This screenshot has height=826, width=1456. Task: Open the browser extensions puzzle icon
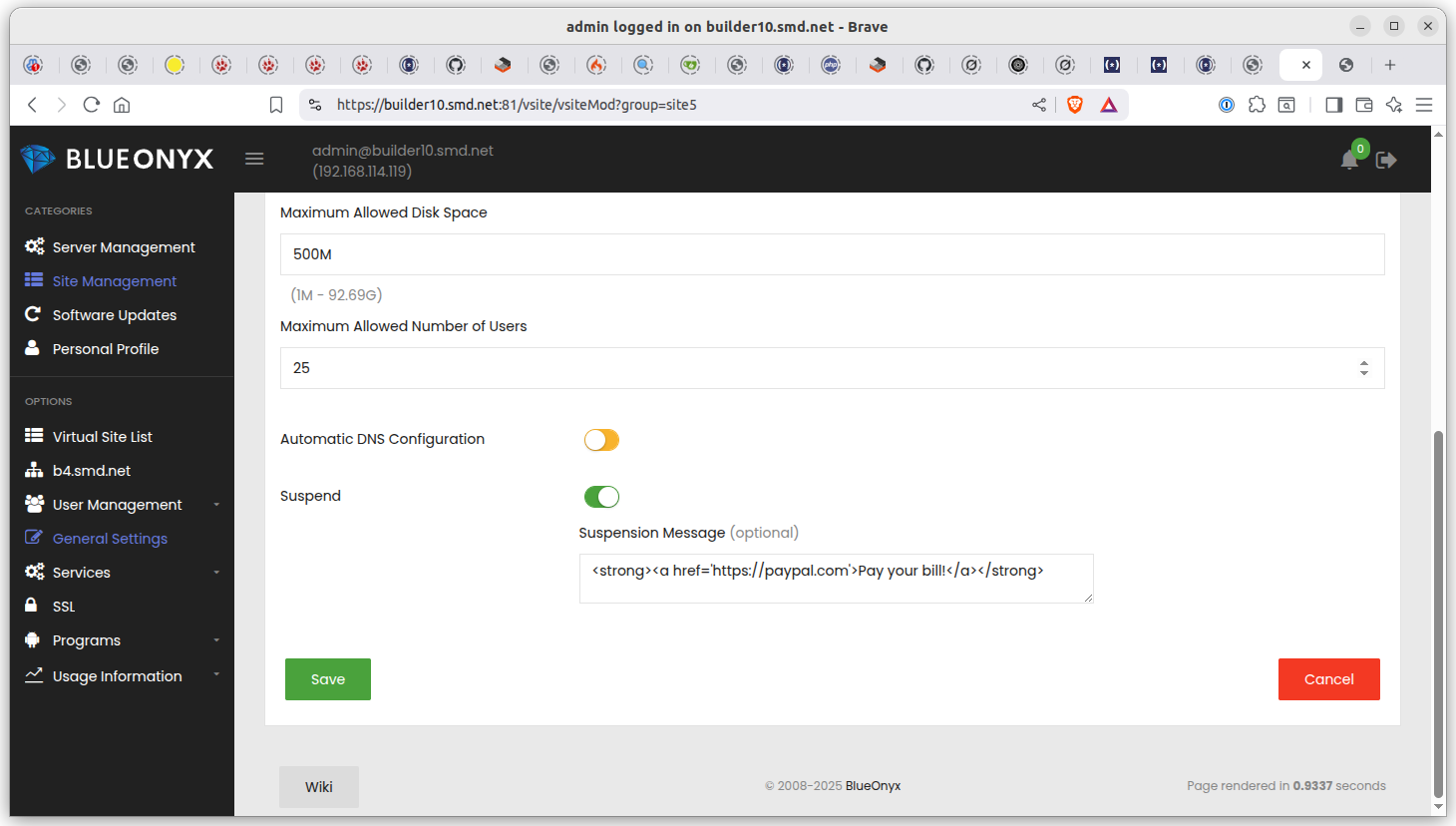coord(1257,105)
